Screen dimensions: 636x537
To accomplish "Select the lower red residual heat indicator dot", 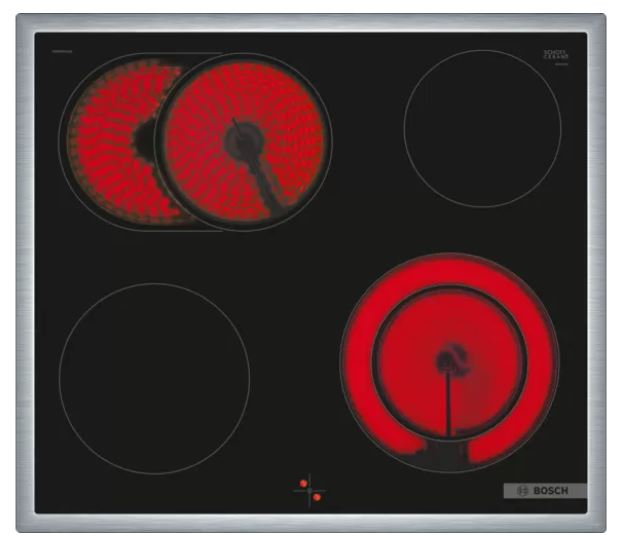I will pyautogui.click(x=317, y=497).
